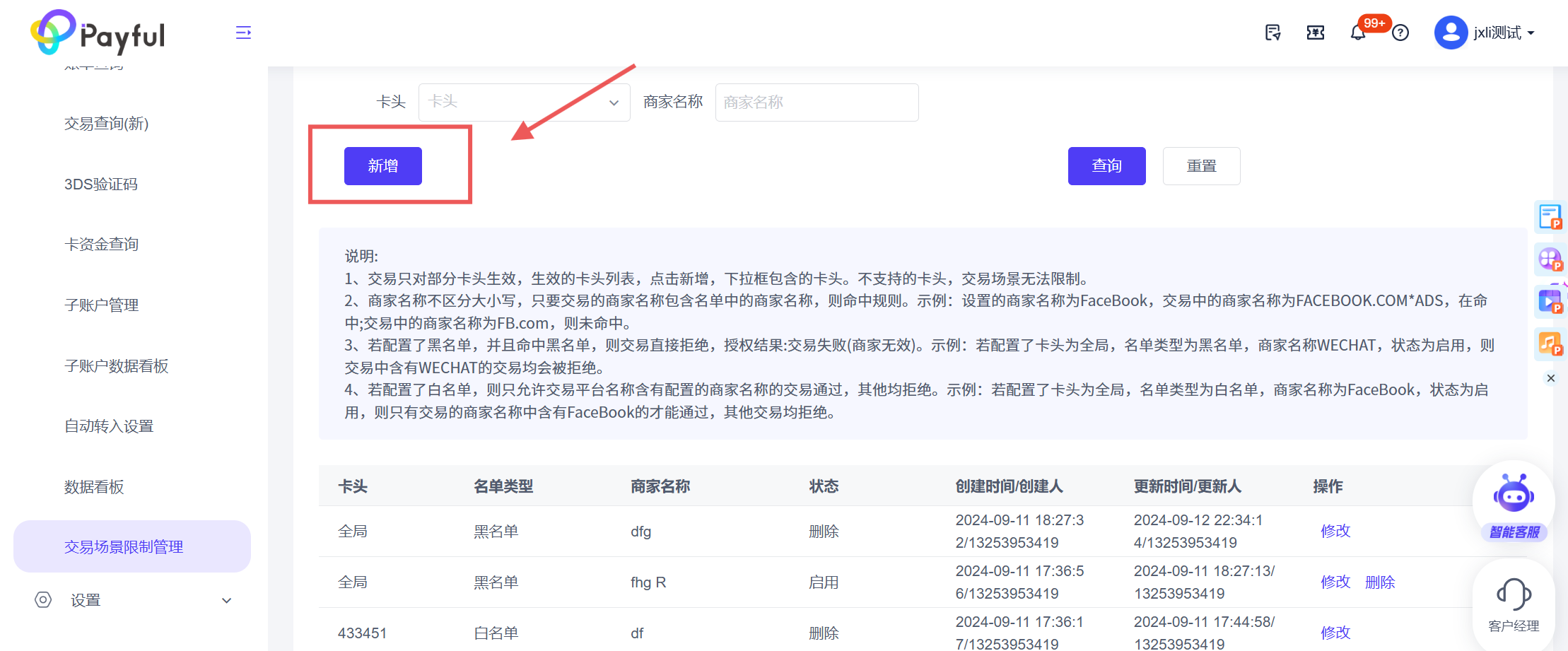Open 自动转入设置 menu item

click(x=109, y=426)
